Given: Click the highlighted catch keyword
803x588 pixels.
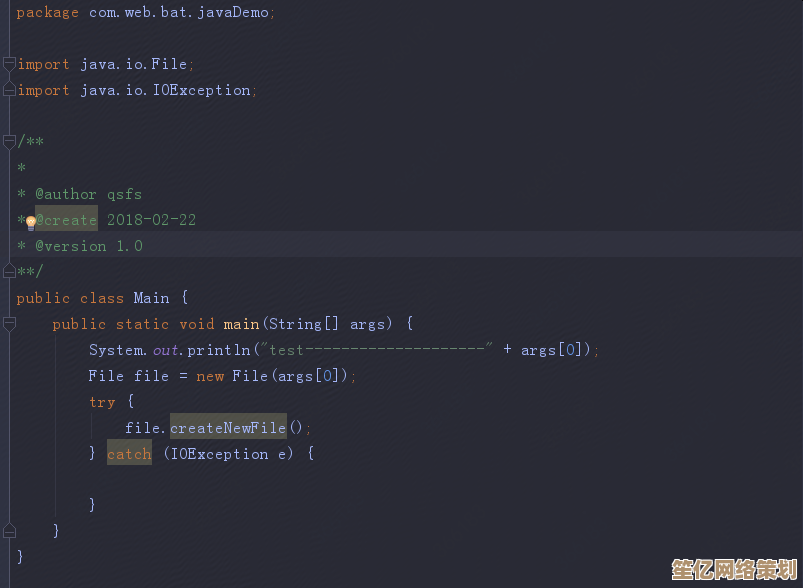Looking at the screenshot, I should (x=129, y=454).
